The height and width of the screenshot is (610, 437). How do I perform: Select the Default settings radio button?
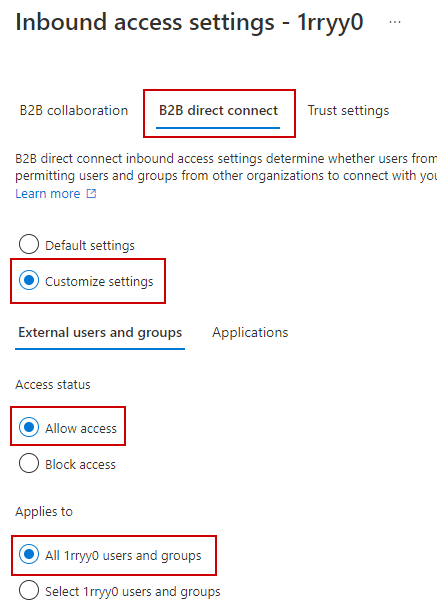point(29,244)
